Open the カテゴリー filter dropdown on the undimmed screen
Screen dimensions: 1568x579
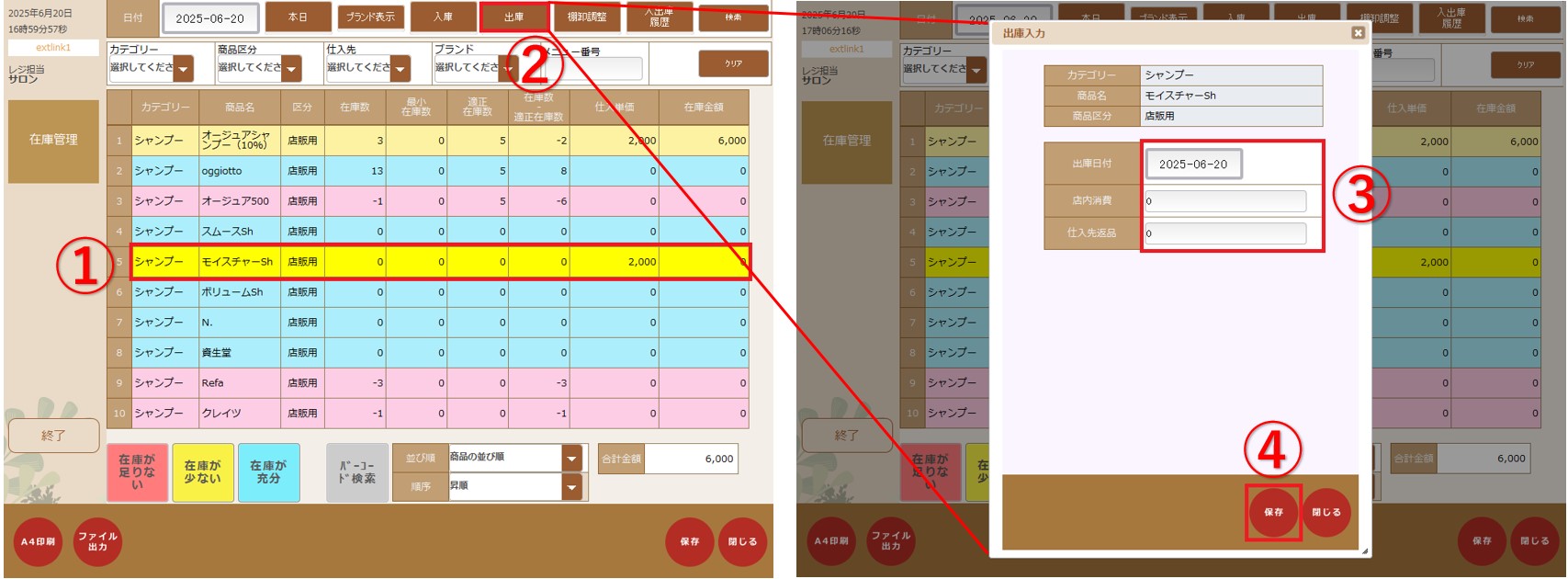click(x=151, y=68)
